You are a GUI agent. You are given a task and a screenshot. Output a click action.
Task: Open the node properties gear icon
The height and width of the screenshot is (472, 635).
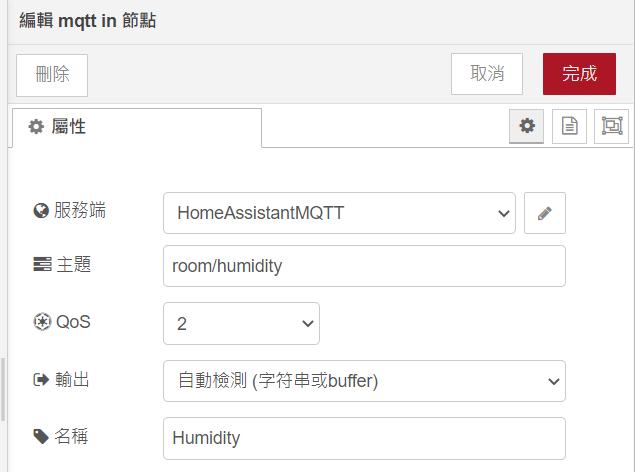527,126
